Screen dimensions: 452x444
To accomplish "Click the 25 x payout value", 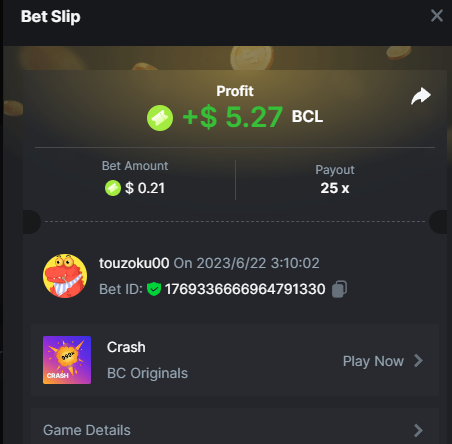I will tap(335, 188).
